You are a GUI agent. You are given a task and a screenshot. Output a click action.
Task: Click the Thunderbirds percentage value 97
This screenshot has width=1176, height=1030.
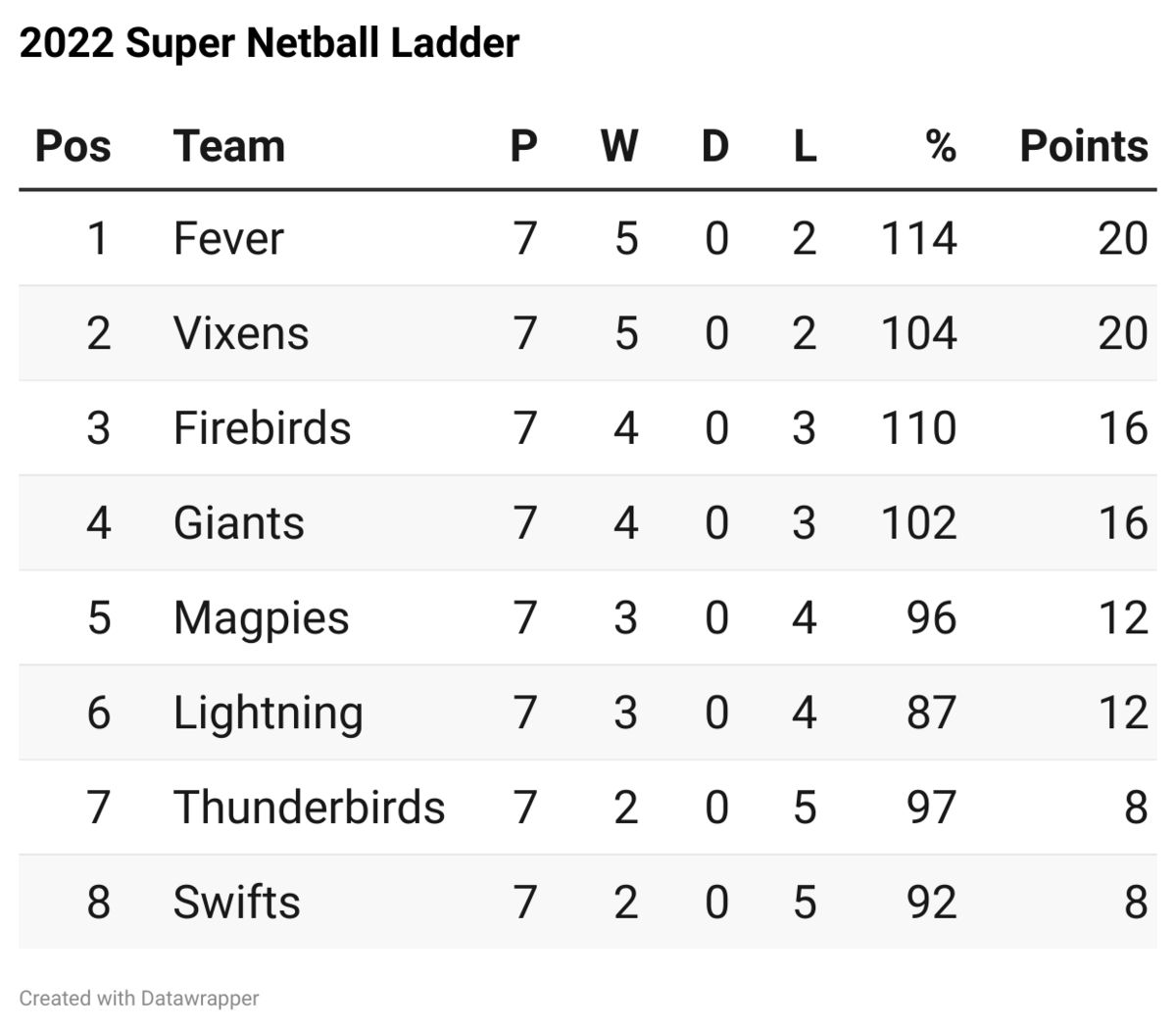tap(931, 808)
